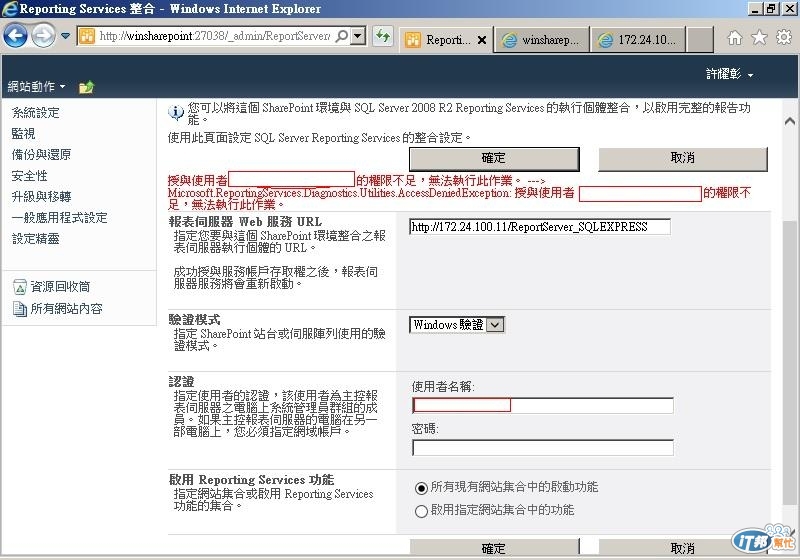Open Favorites star icon
This screenshot has height=560, width=800.
759,37
